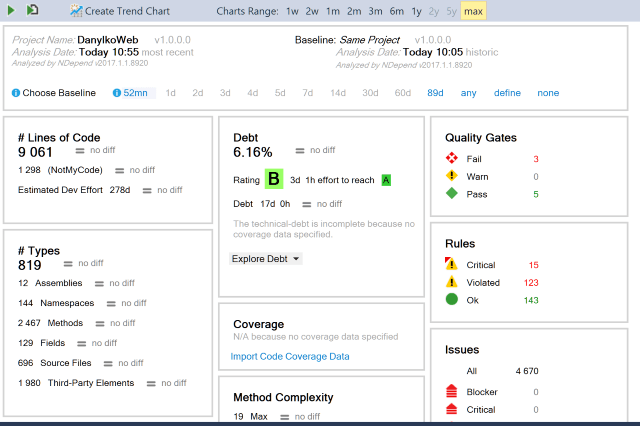
Task: Set charts range to 1m
Action: pyautogui.click(x=333, y=11)
